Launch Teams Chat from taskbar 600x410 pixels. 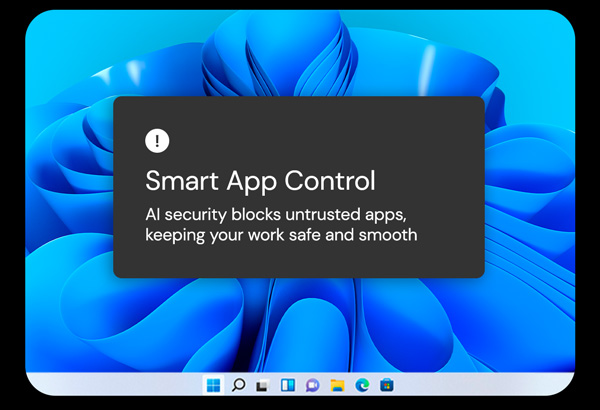pos(312,385)
